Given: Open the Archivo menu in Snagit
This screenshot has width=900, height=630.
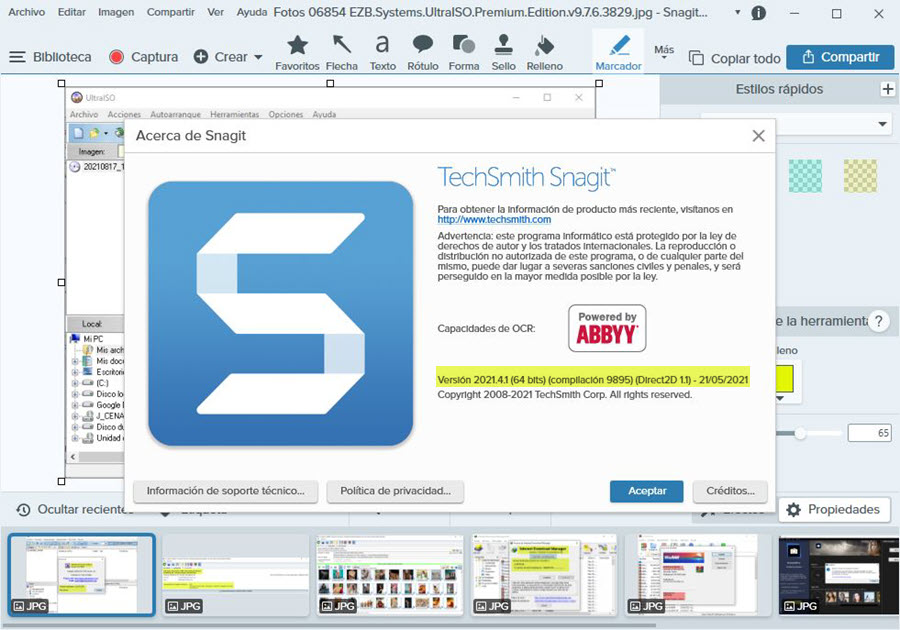Looking at the screenshot, I should [26, 12].
